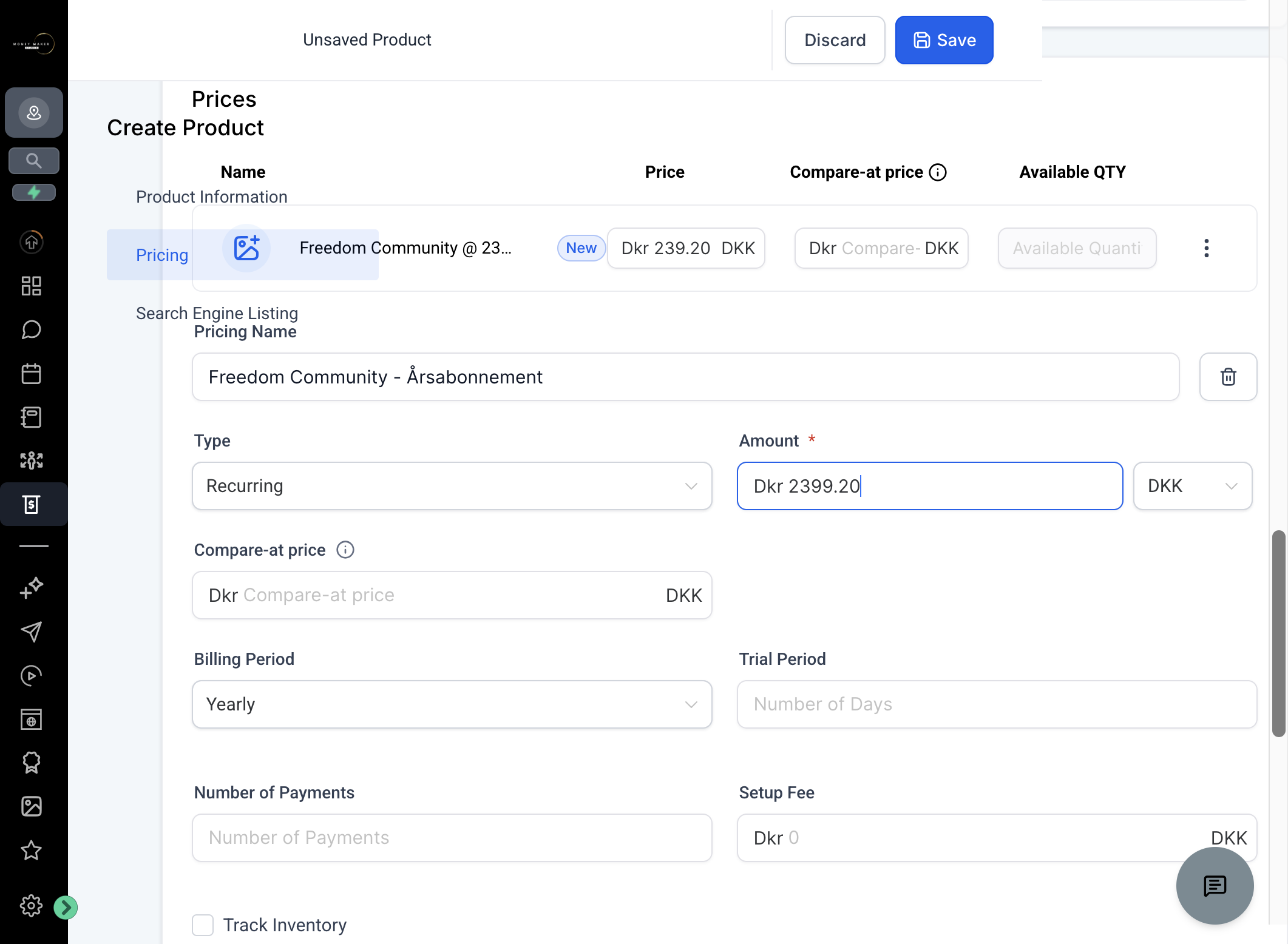Click the Trial Period Number of Days field
1288x944 pixels.
coord(997,704)
